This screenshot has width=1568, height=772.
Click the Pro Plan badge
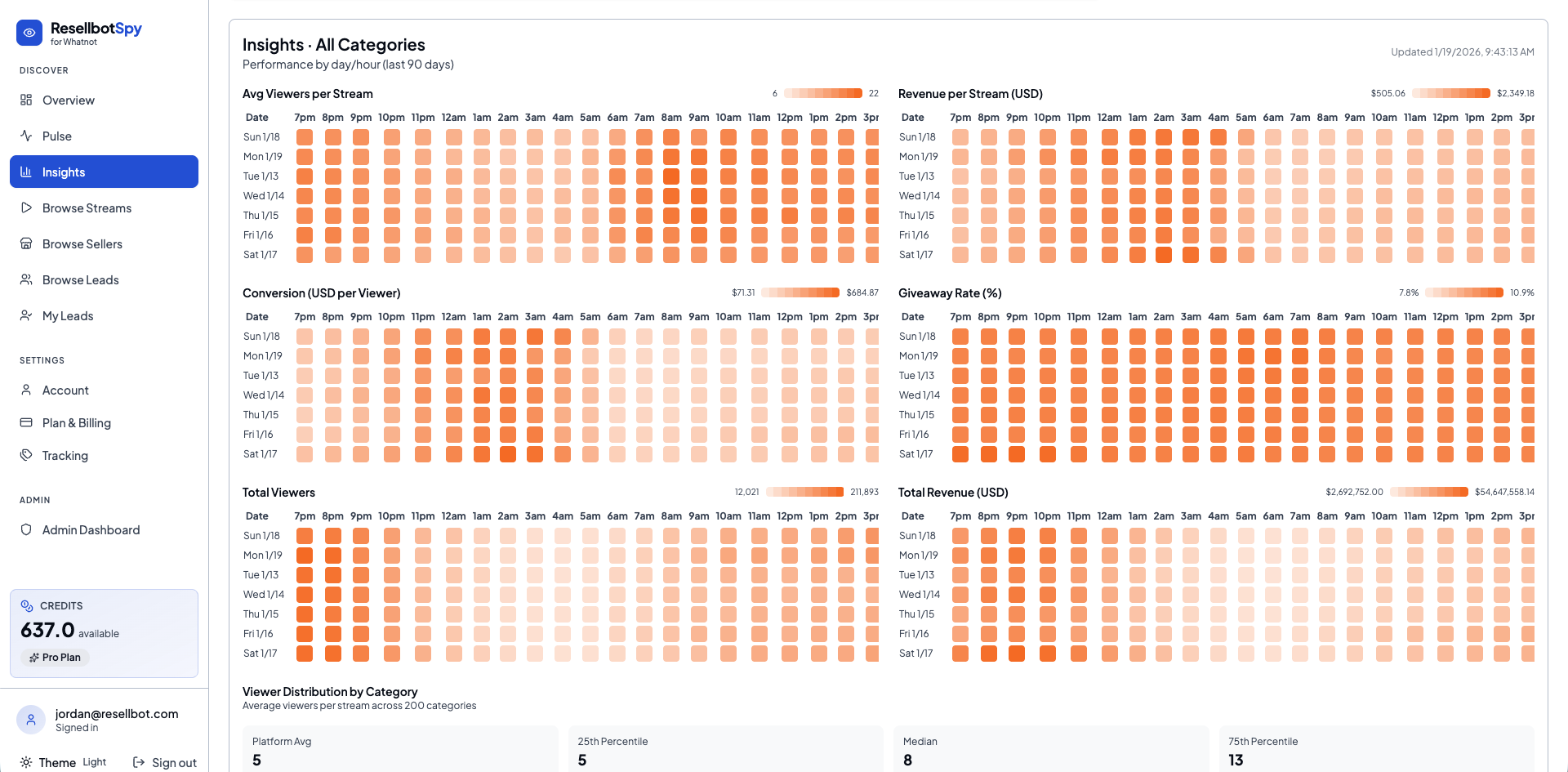[x=54, y=657]
